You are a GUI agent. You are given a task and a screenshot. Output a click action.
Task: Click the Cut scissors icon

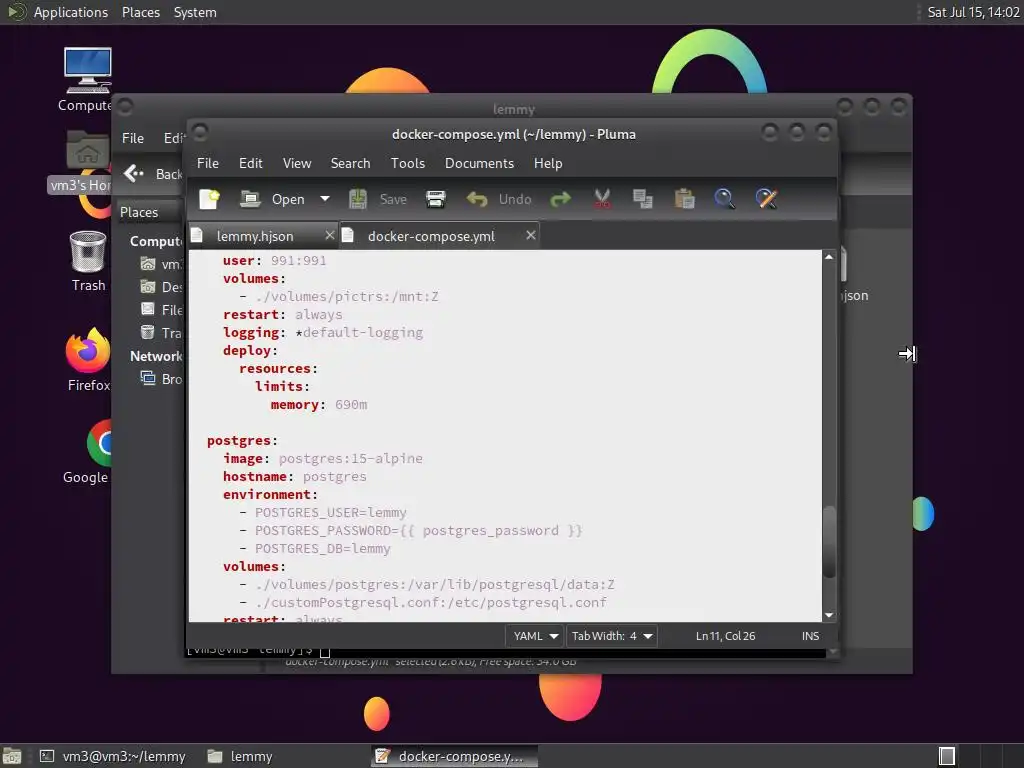tap(602, 199)
